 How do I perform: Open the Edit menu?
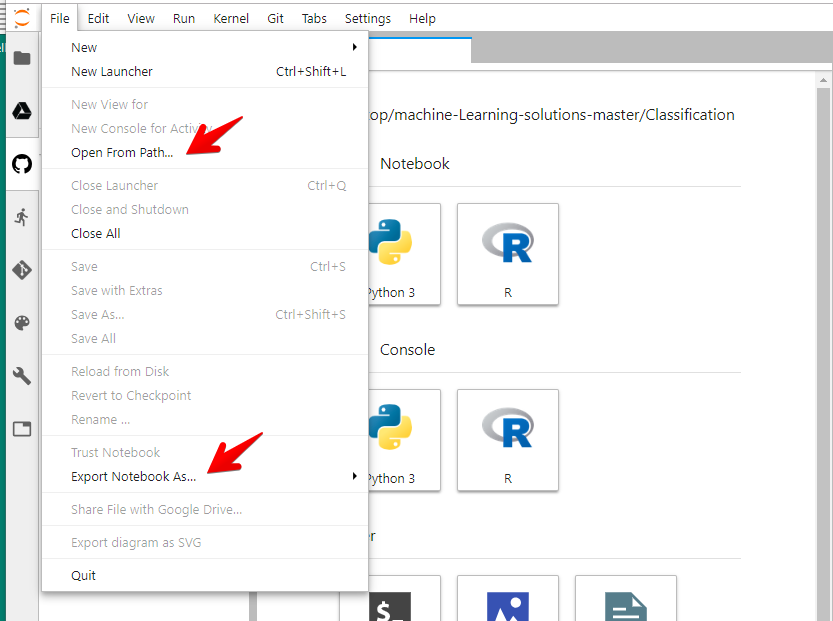(x=98, y=19)
